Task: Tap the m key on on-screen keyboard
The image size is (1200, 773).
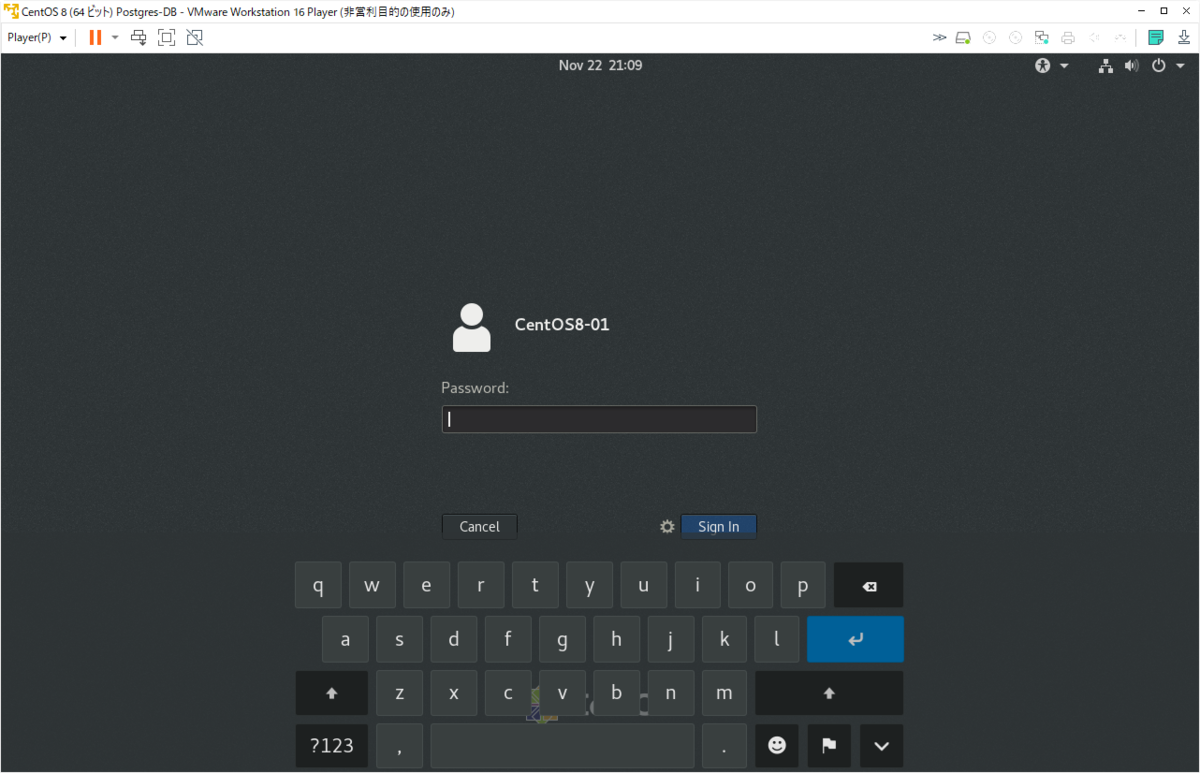Action: (725, 693)
